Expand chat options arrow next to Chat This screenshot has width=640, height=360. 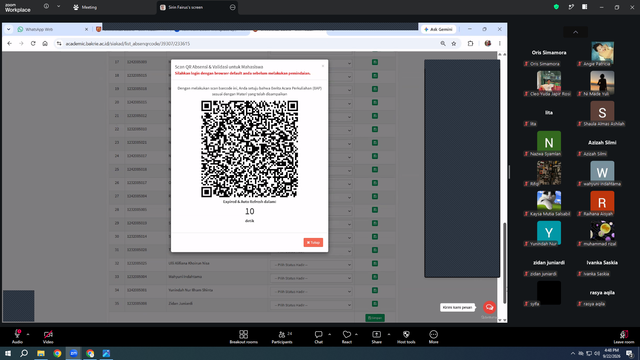(329, 334)
